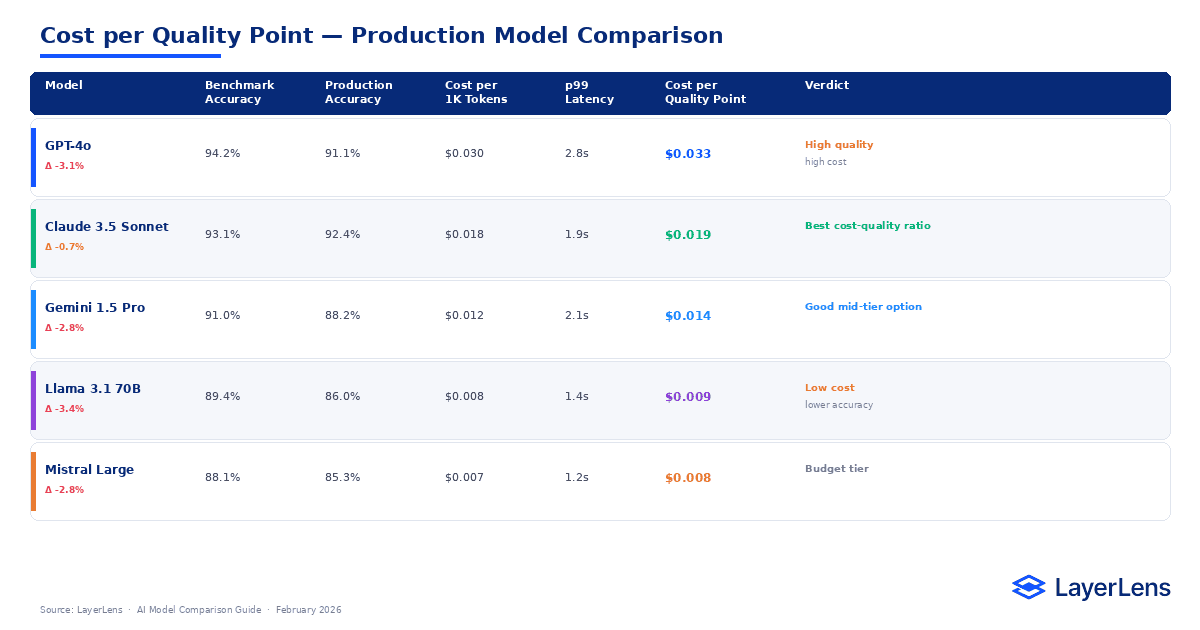Click the Δ -3.4% delta under Llama
1200x630 pixels.
coord(65,409)
